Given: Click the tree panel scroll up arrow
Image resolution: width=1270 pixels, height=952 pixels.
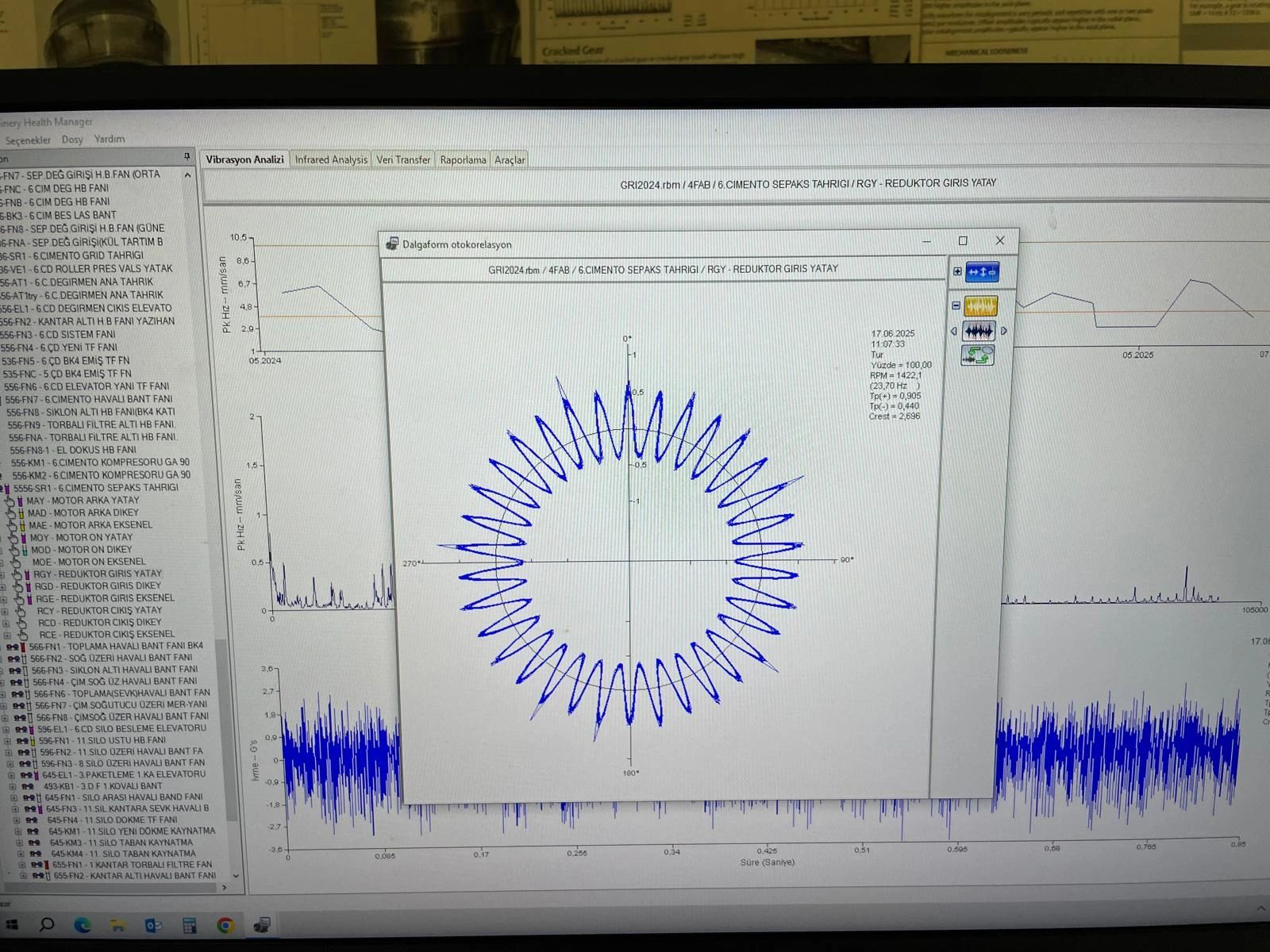Looking at the screenshot, I should pyautogui.click(x=187, y=175).
